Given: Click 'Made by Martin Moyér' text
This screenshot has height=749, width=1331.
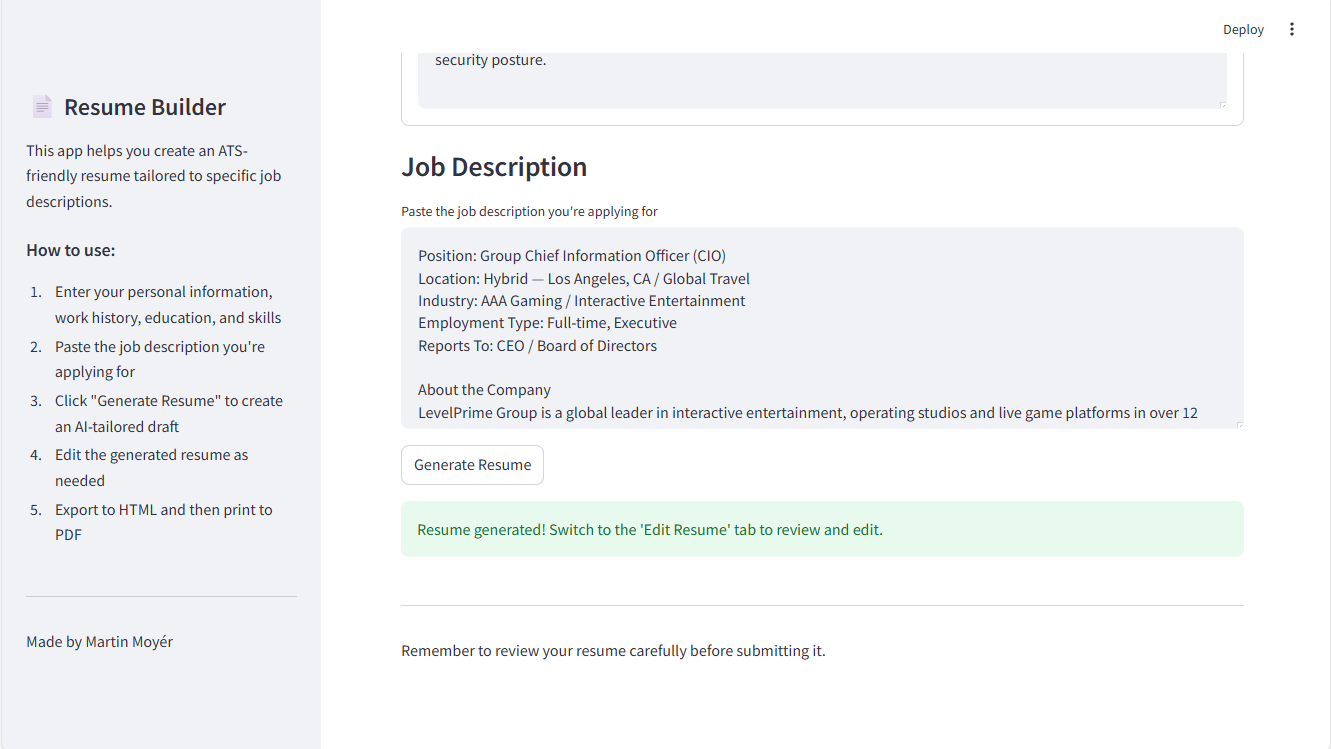Looking at the screenshot, I should click(x=99, y=642).
